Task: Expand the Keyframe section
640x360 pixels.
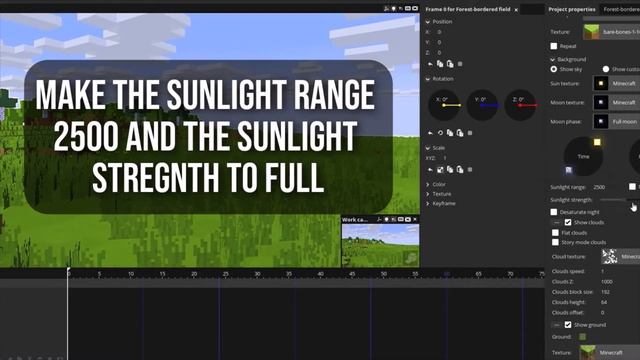Action: 428,203
